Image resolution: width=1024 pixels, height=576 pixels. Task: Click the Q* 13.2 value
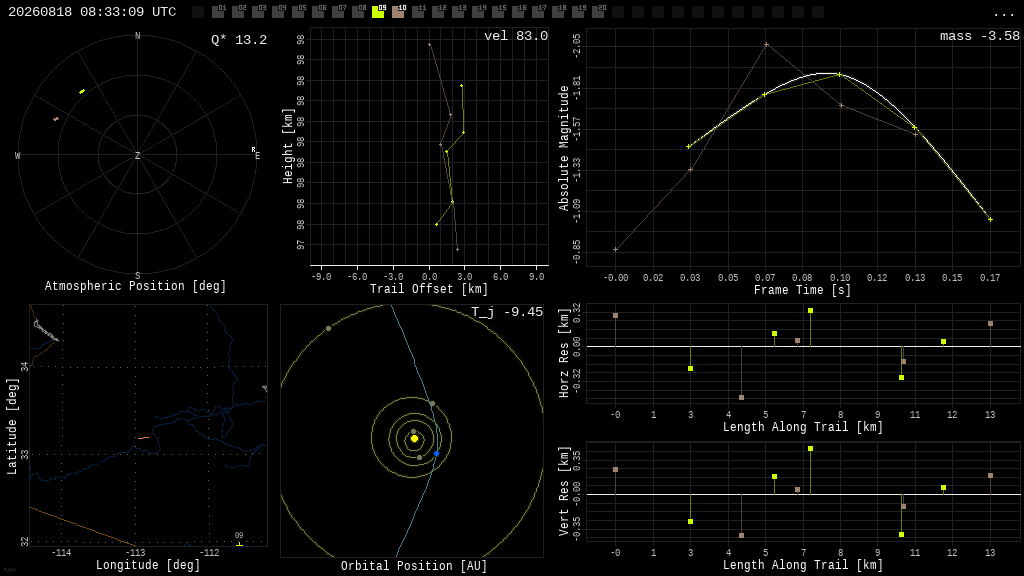[239, 40]
